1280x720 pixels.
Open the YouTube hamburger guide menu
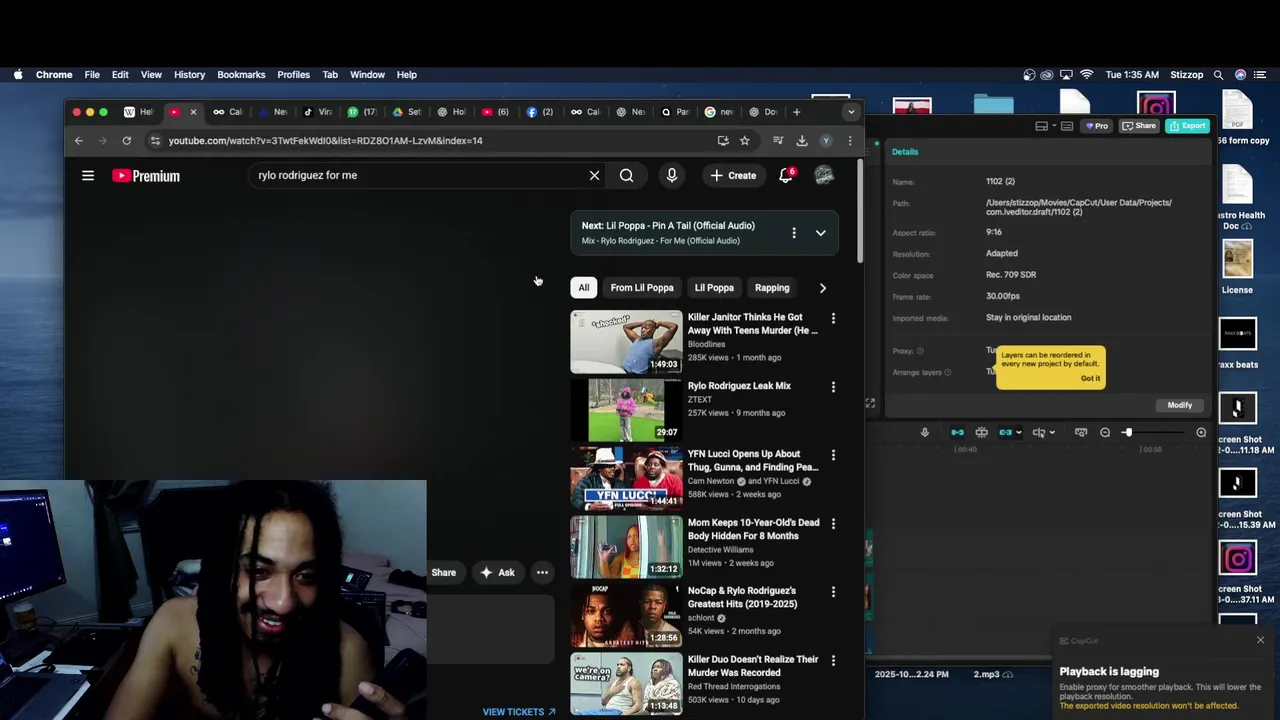point(88,176)
